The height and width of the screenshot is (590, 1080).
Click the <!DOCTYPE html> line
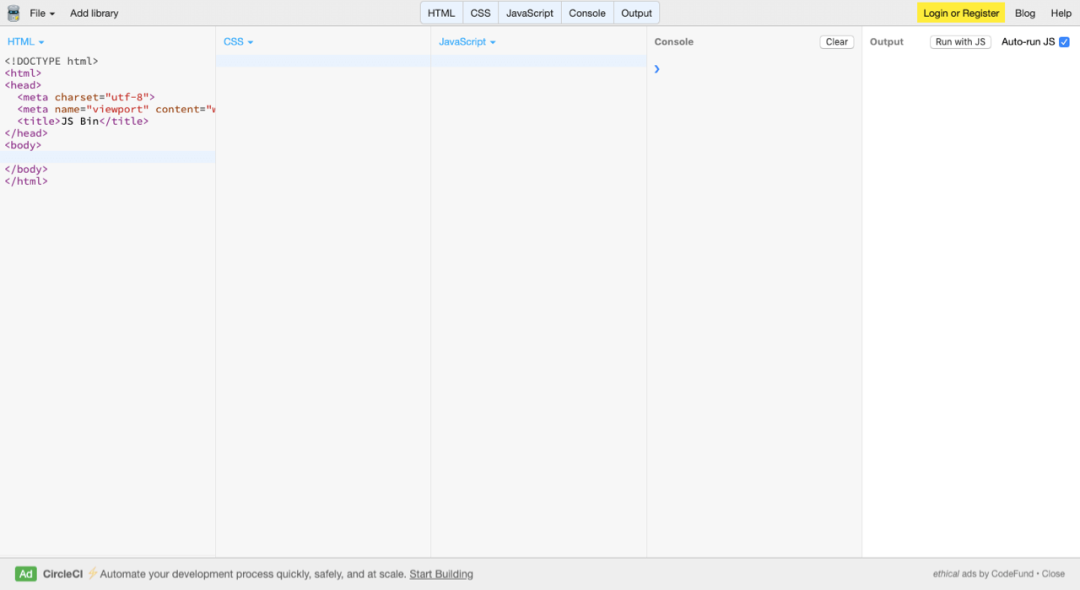tap(52, 61)
